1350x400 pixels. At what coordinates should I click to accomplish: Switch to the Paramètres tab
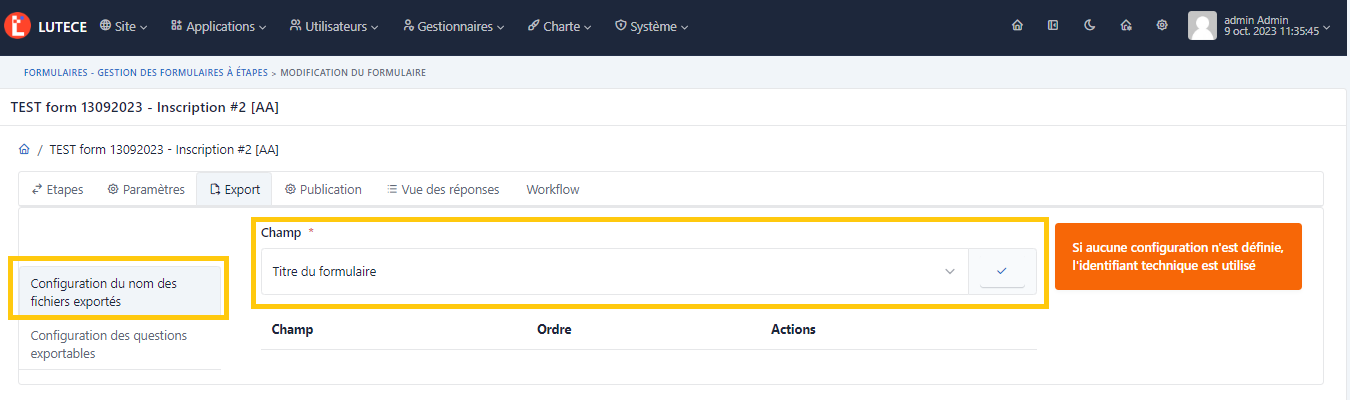tap(146, 189)
